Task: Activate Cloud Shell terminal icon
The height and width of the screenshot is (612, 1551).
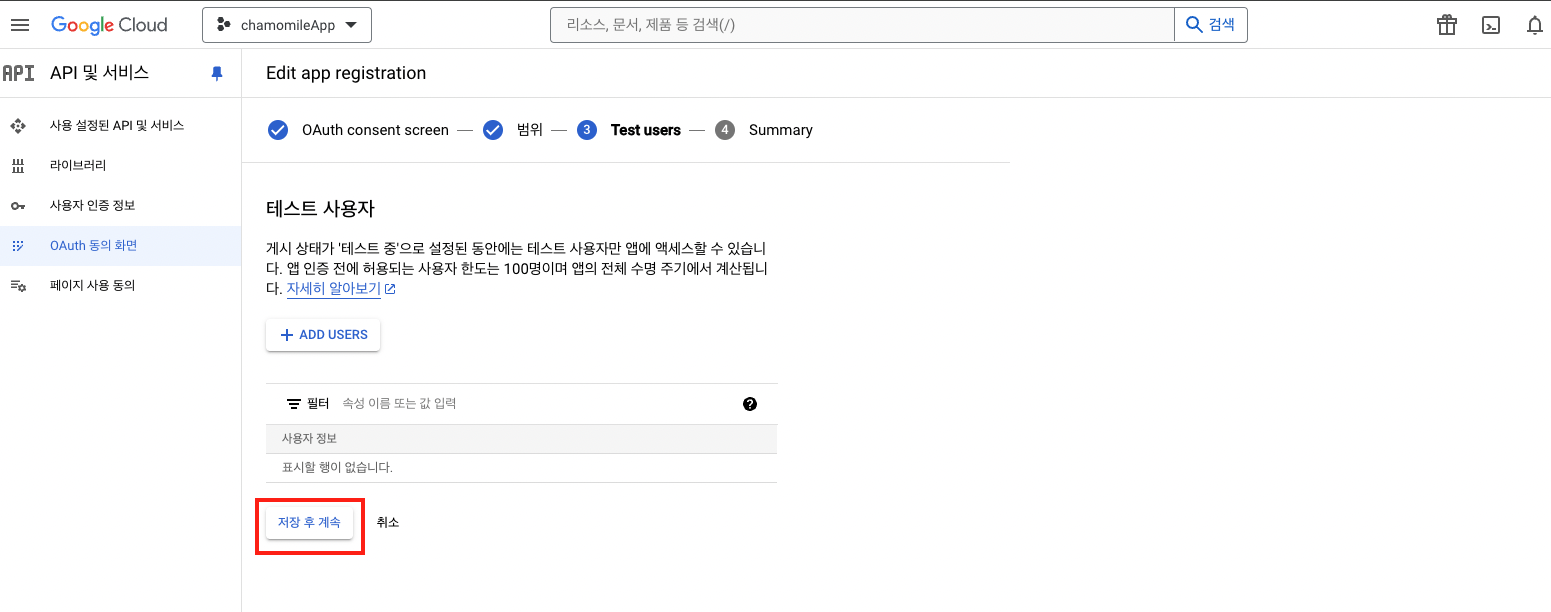Action: 1490,25
